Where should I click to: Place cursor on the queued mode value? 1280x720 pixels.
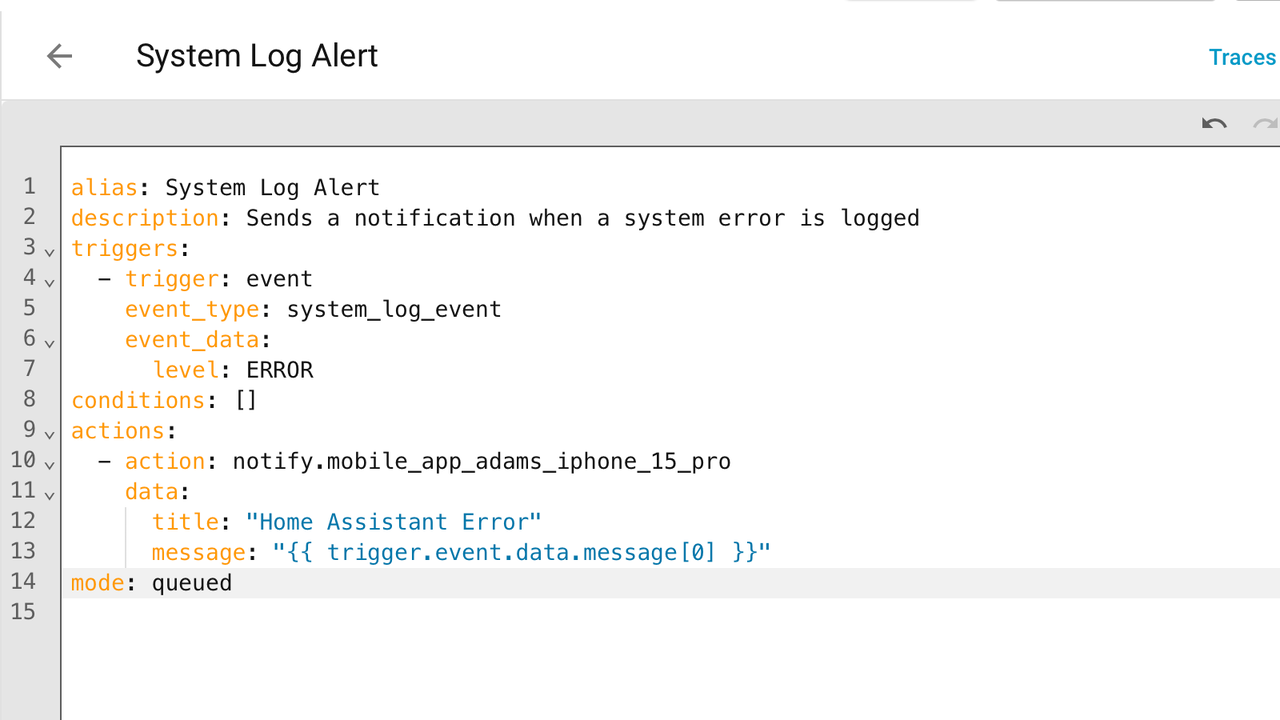[191, 583]
